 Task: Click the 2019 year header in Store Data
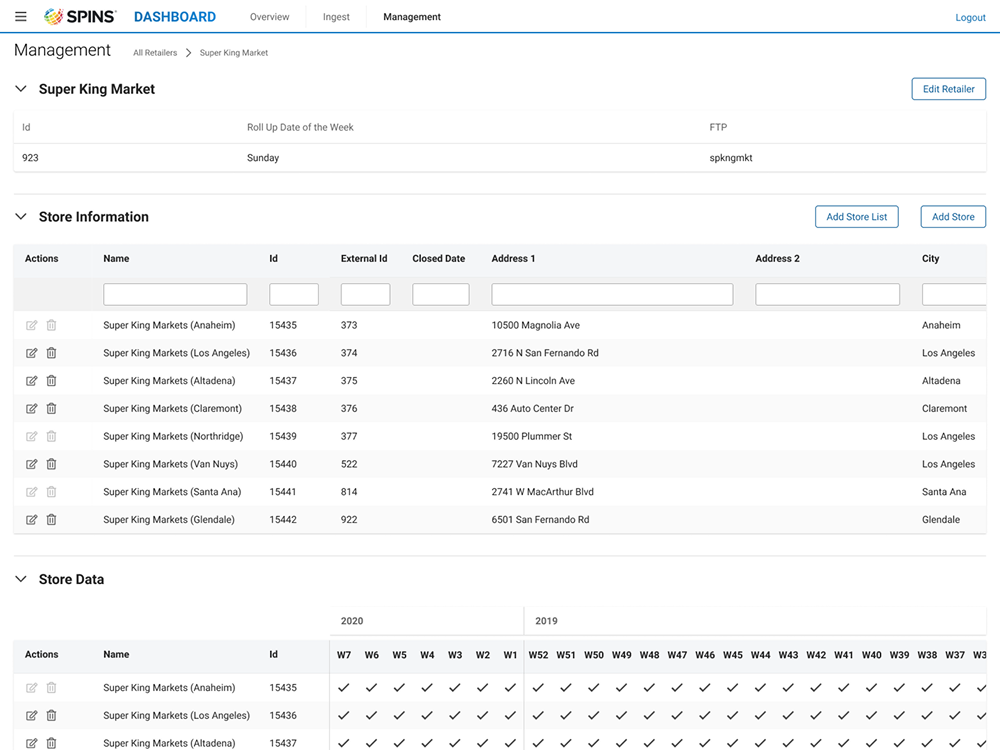tap(546, 621)
